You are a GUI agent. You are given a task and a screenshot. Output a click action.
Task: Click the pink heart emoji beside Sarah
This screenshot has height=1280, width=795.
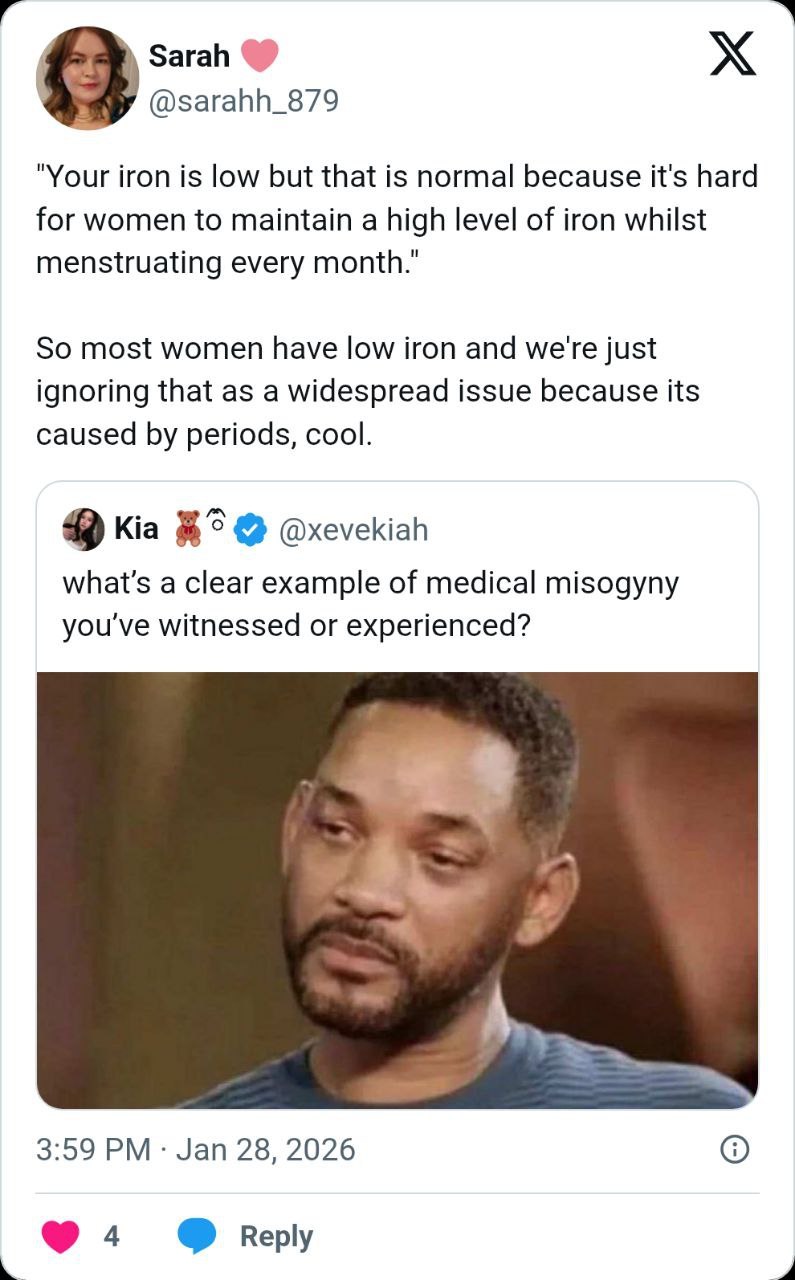click(258, 56)
